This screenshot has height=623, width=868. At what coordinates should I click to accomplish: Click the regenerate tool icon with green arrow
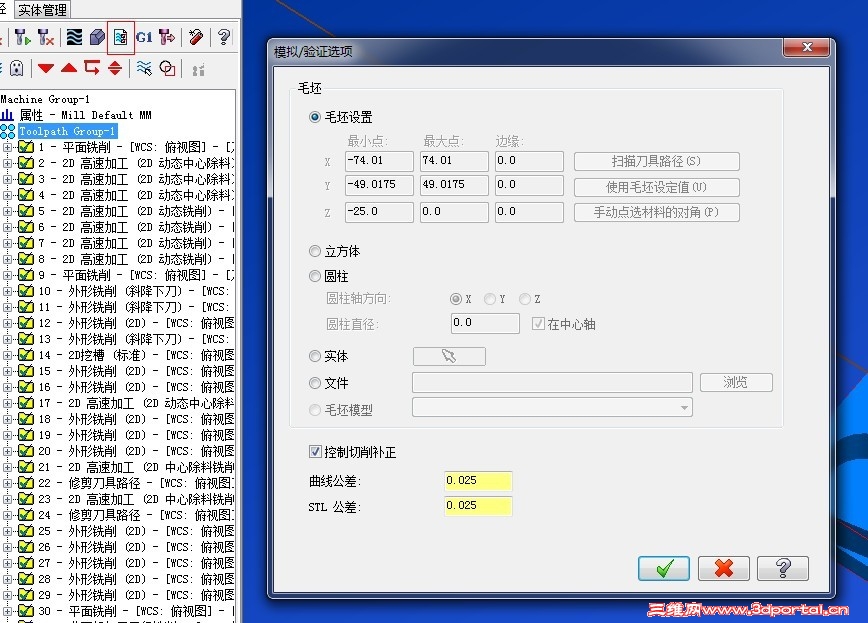21,37
